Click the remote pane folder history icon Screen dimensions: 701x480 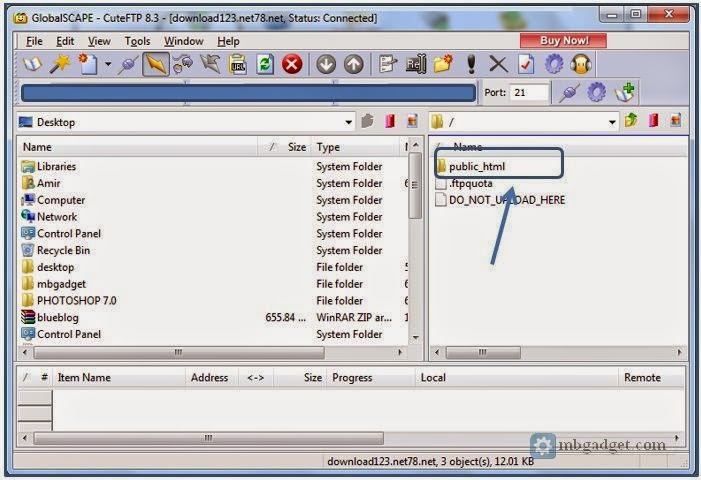676,121
